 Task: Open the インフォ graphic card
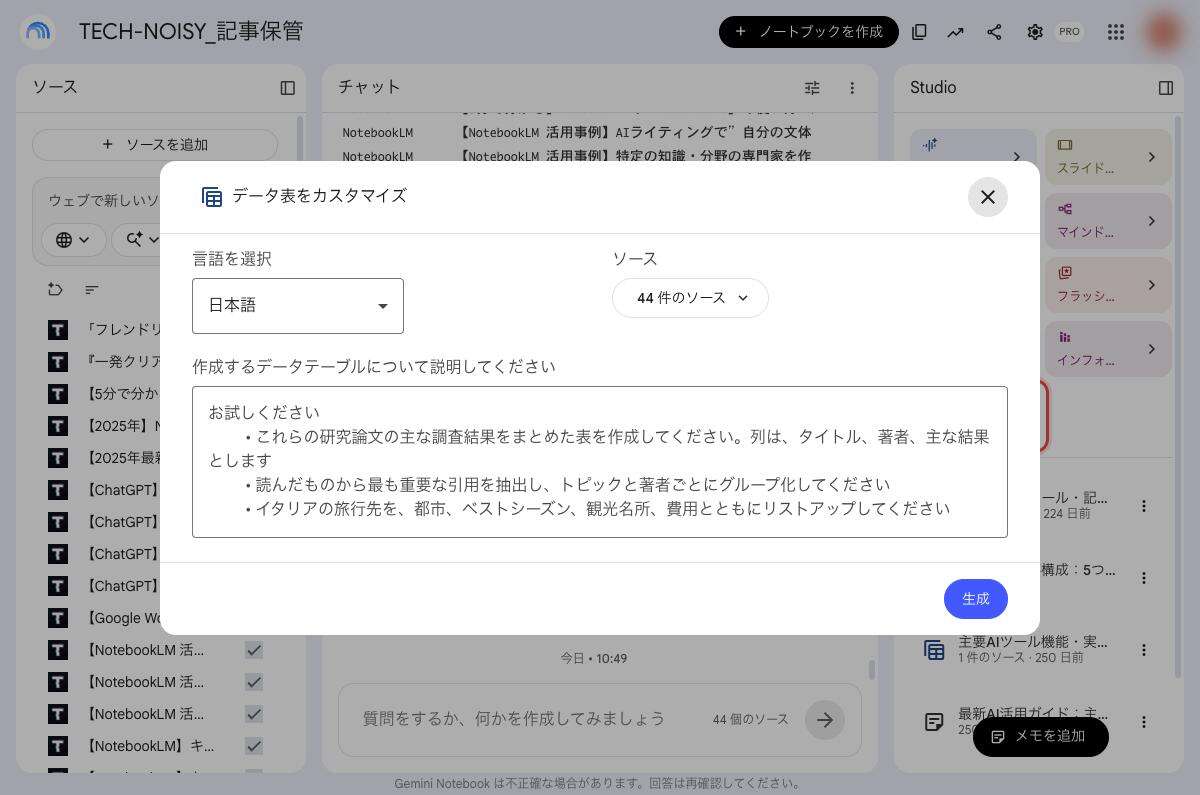pos(1107,349)
